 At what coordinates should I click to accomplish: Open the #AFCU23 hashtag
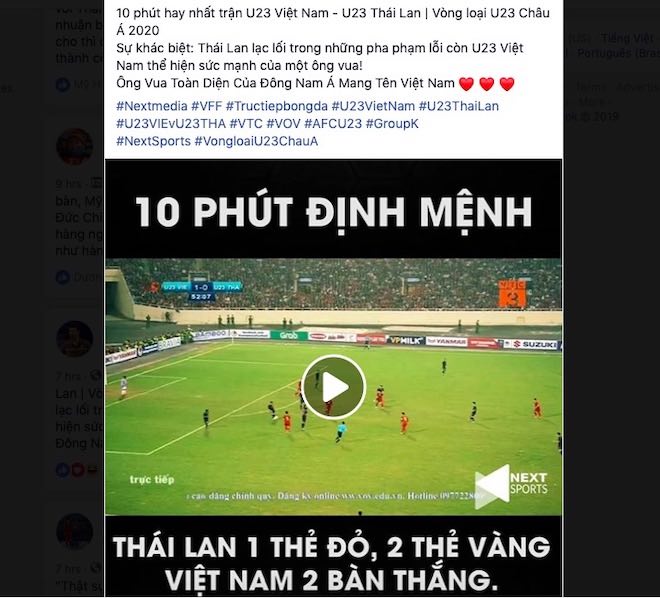click(x=333, y=124)
